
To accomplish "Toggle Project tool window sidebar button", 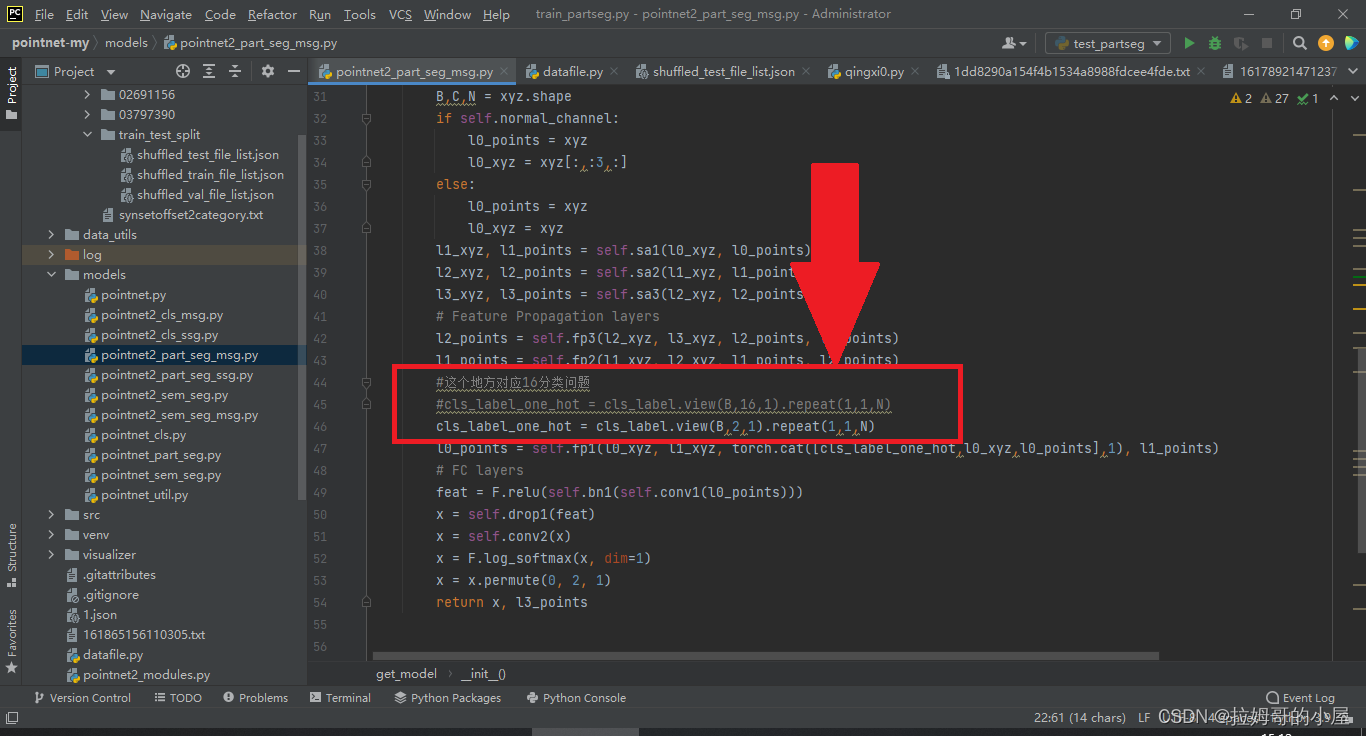I will (x=12, y=93).
